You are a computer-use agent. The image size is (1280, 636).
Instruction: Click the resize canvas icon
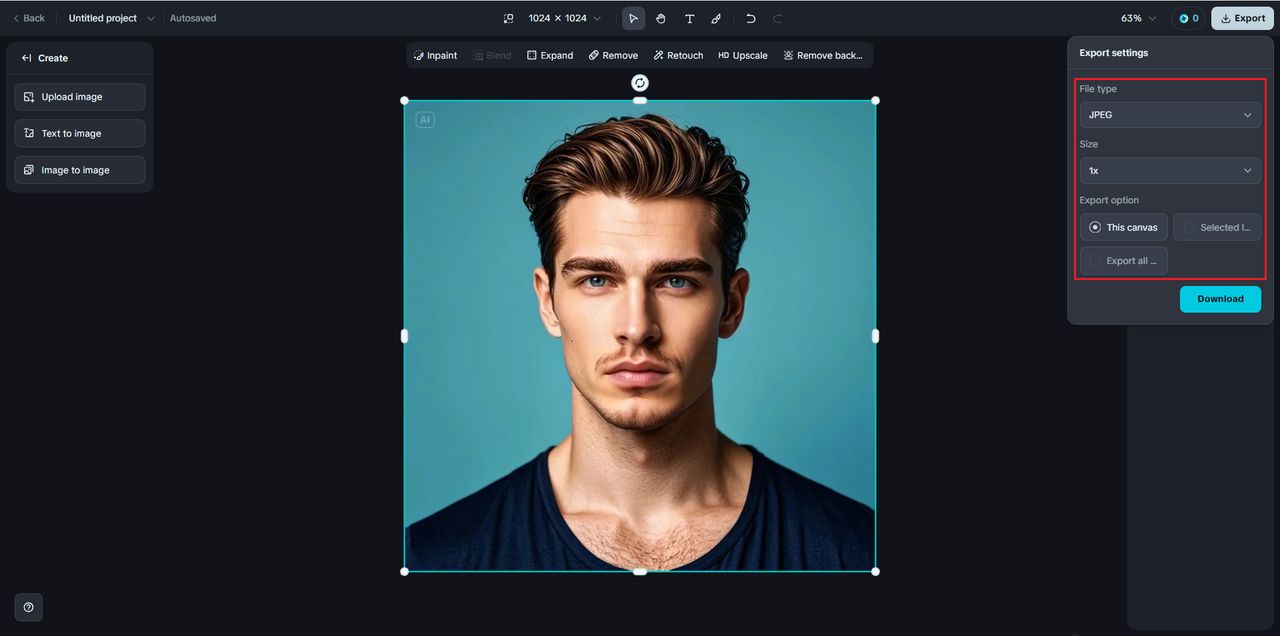[508, 18]
